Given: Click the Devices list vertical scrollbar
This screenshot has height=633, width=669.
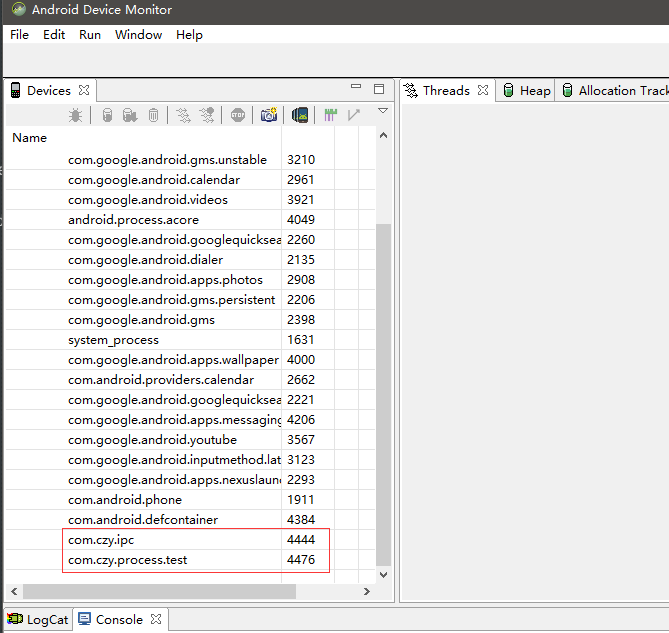Looking at the screenshot, I should 383,400.
